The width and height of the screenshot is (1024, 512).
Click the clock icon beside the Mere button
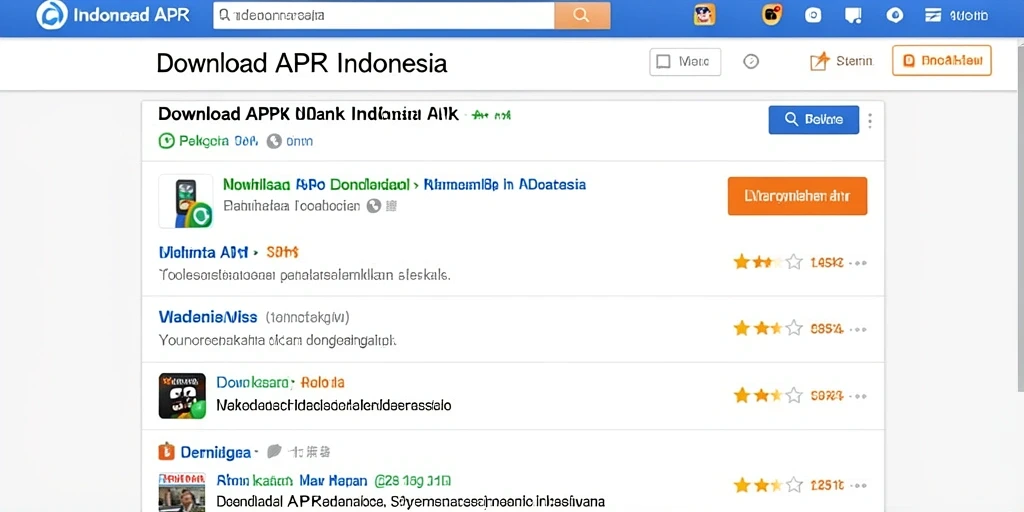[x=751, y=62]
